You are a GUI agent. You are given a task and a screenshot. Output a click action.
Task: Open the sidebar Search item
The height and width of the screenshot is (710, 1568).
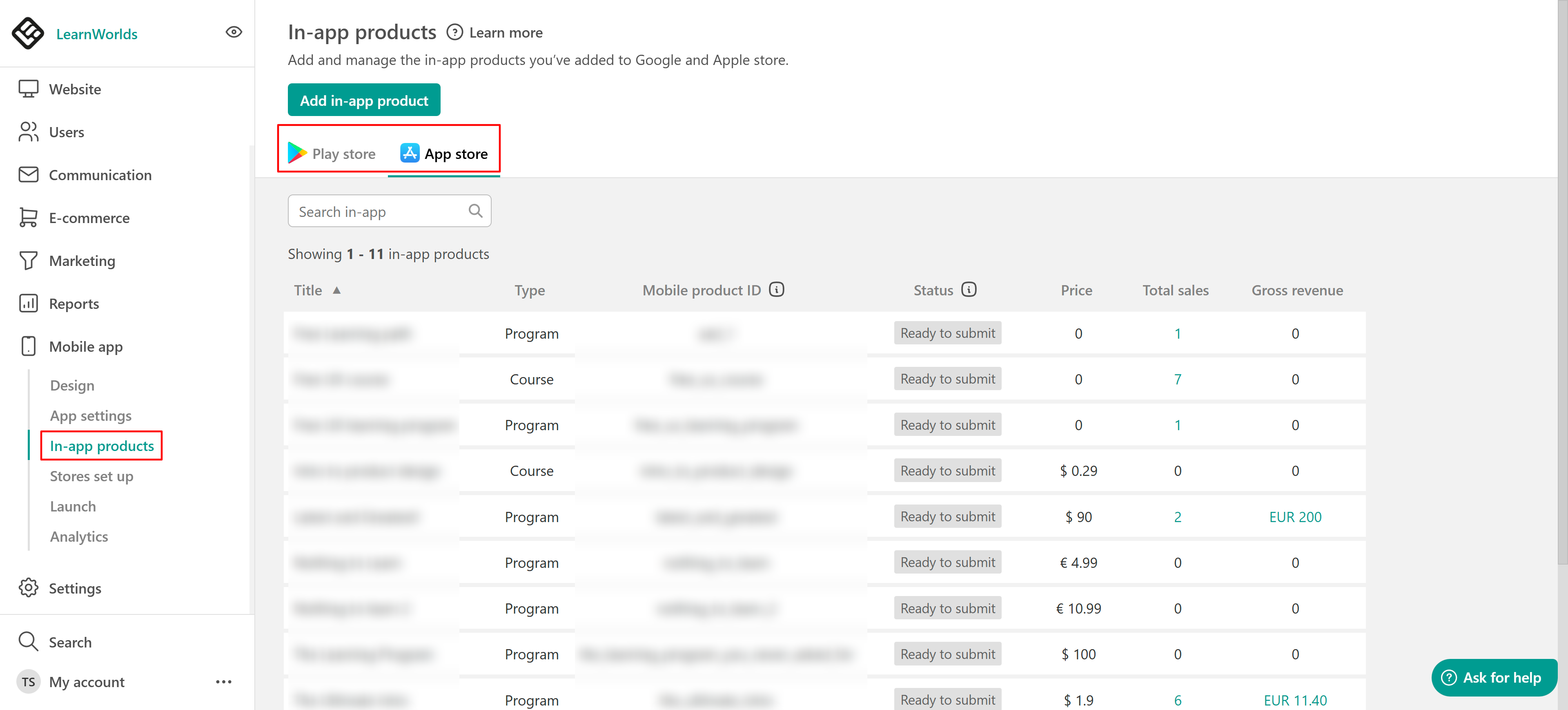pyautogui.click(x=70, y=643)
